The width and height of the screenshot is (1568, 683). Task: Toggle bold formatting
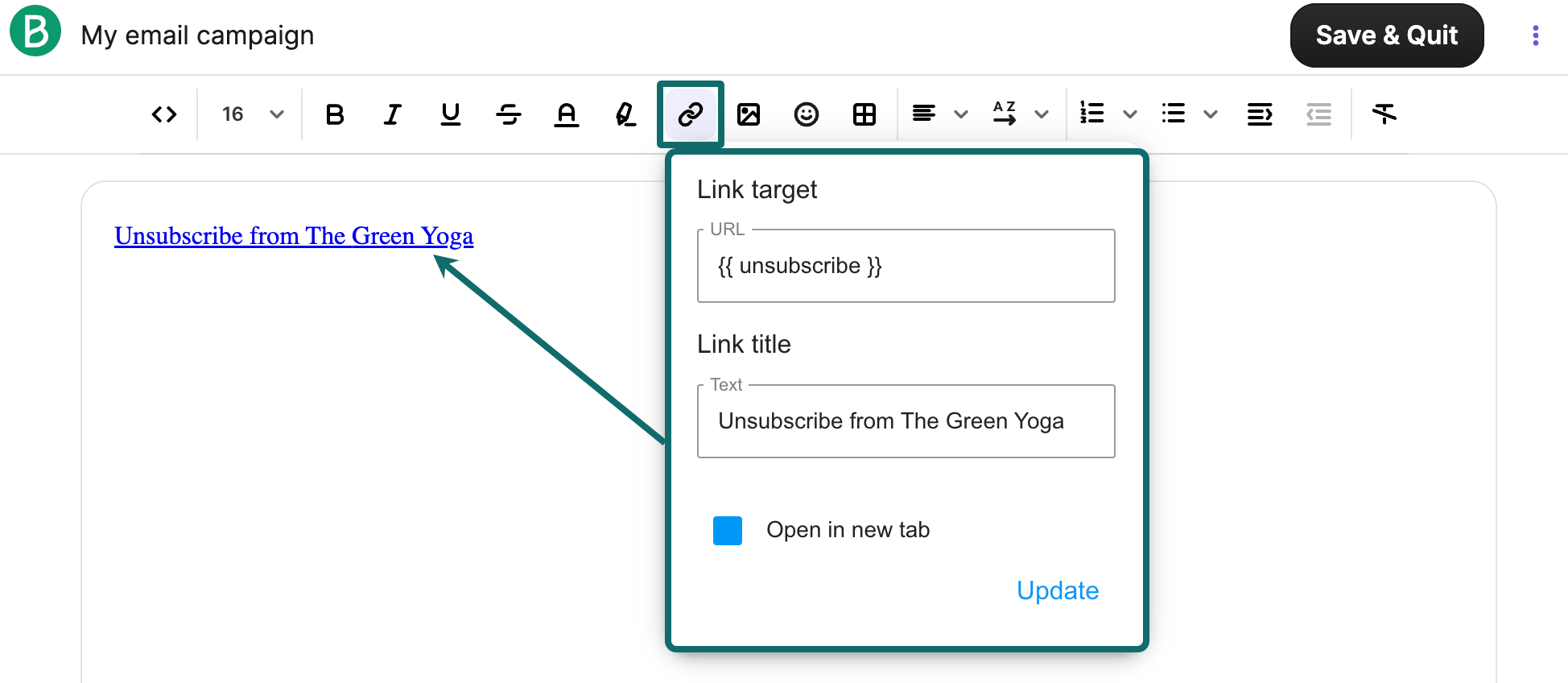(x=335, y=114)
